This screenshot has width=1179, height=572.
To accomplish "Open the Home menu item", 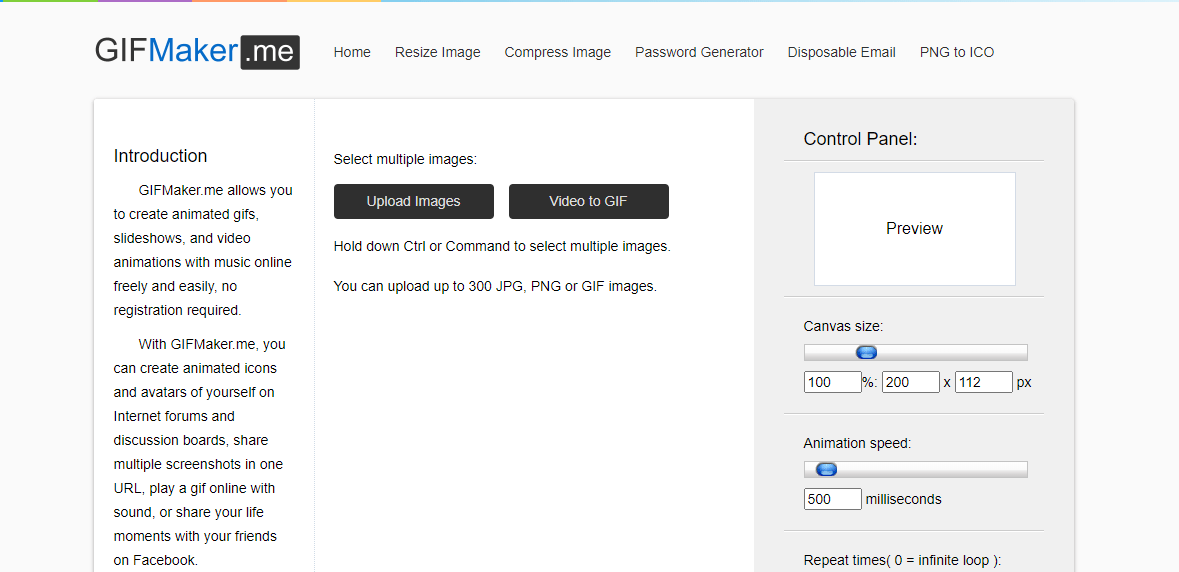I will pos(352,52).
